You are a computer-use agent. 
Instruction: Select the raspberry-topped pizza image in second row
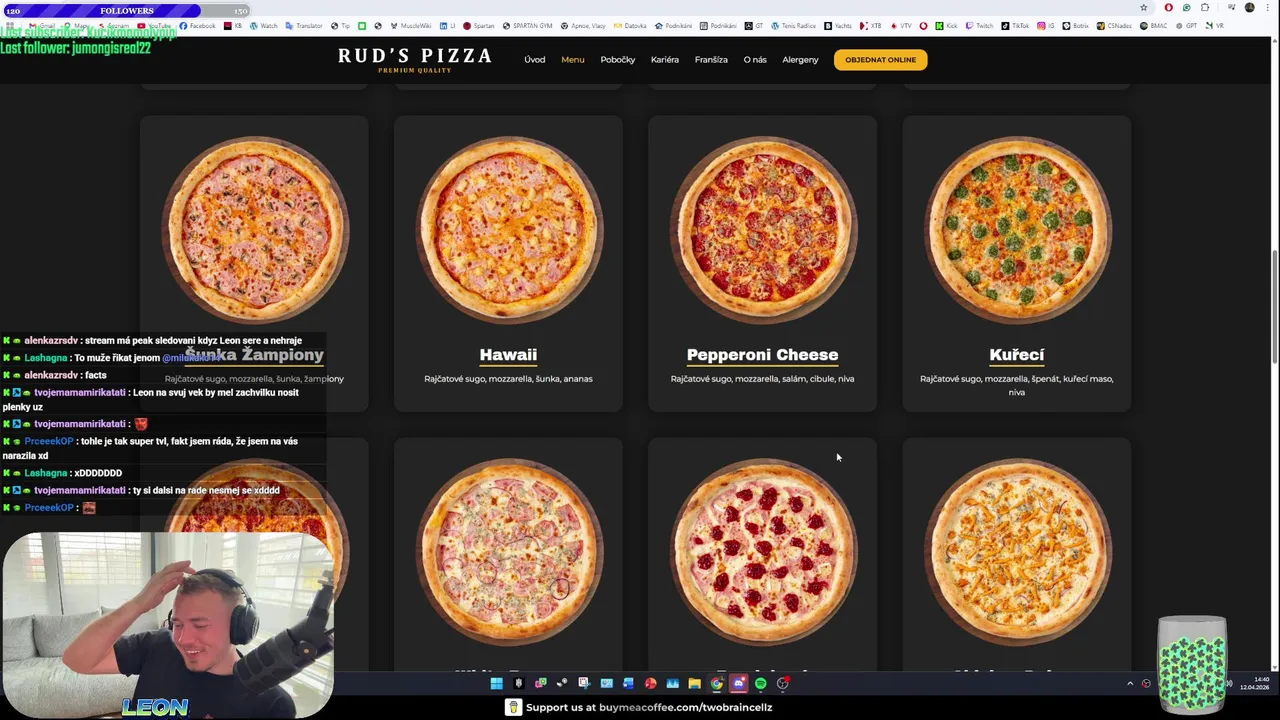tap(762, 552)
